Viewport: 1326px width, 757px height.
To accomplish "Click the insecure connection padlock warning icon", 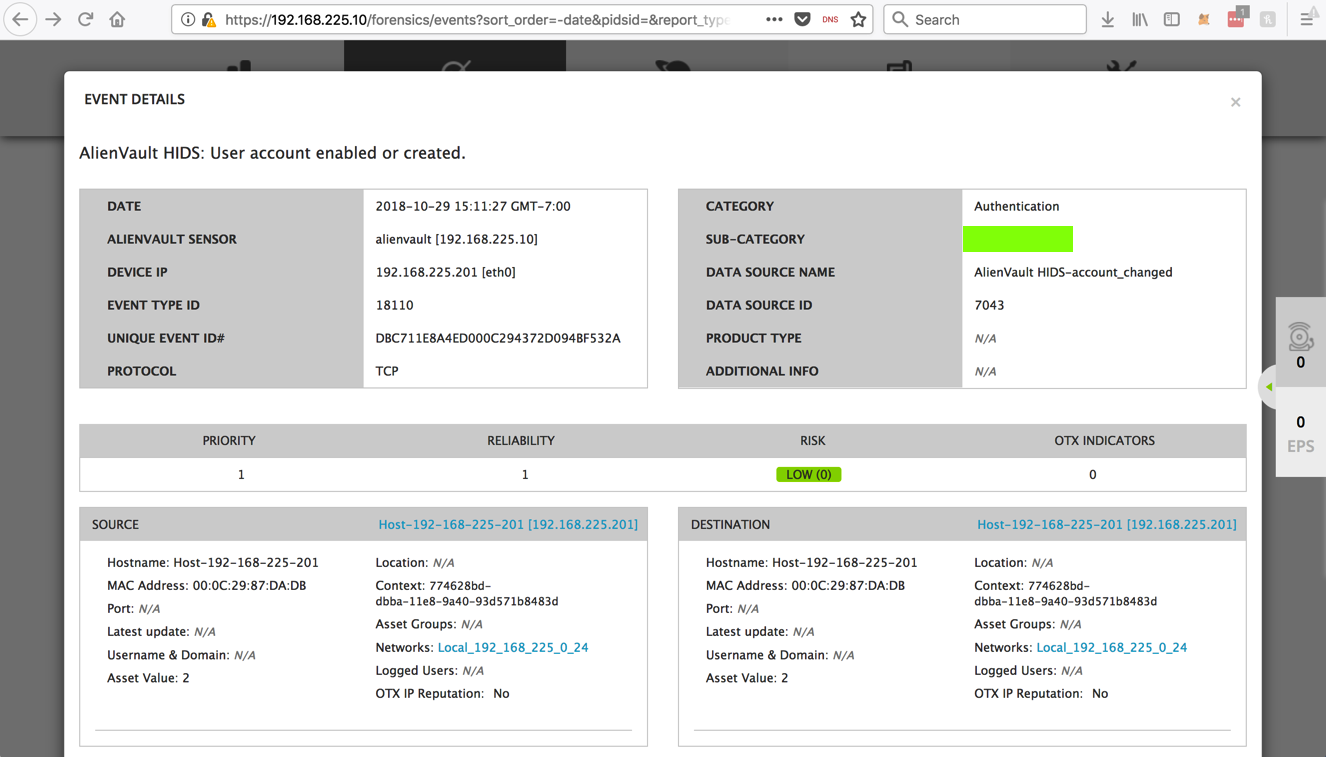I will 209,19.
